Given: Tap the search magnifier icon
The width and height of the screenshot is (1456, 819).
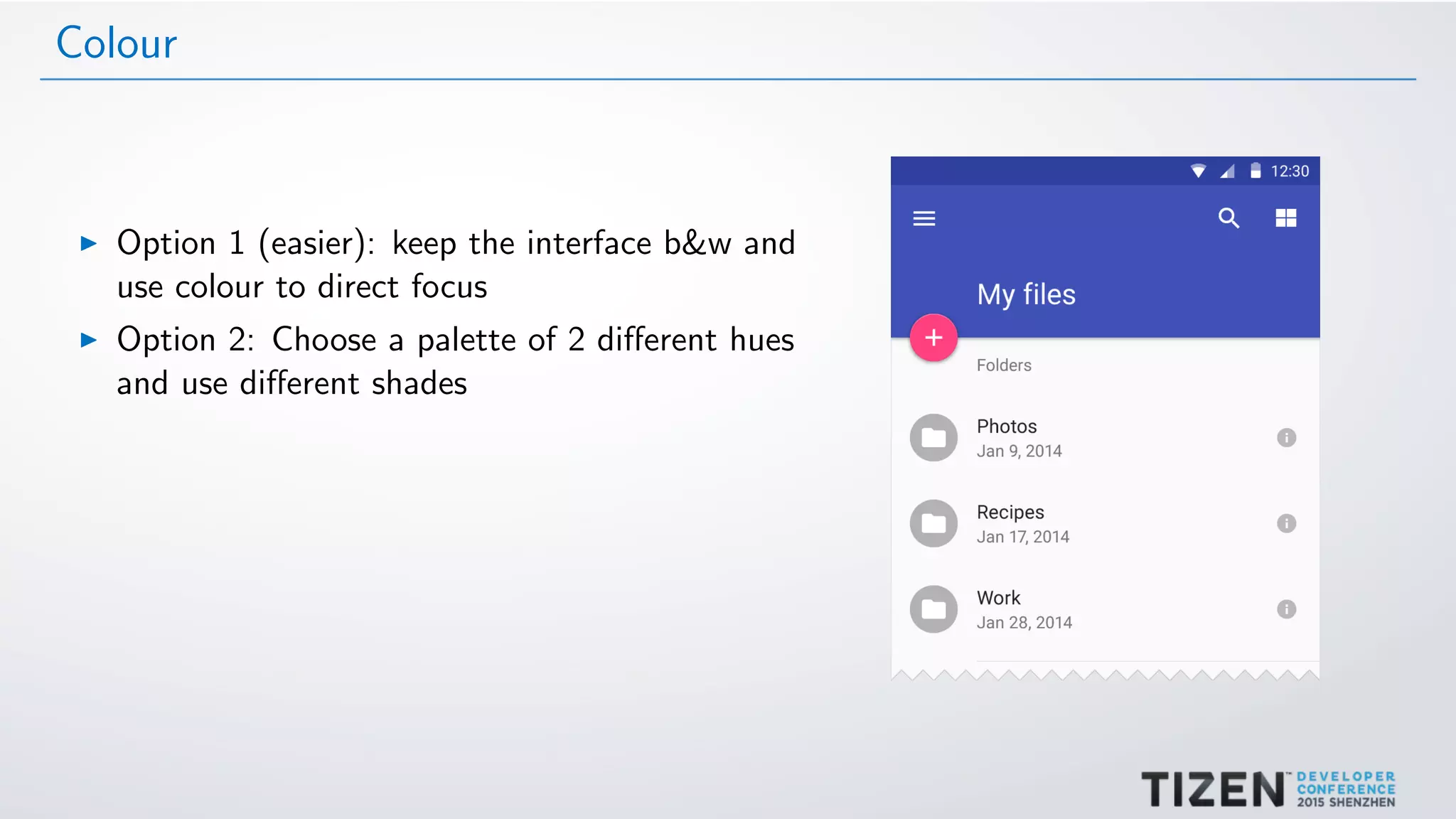Looking at the screenshot, I should coord(1228,218).
